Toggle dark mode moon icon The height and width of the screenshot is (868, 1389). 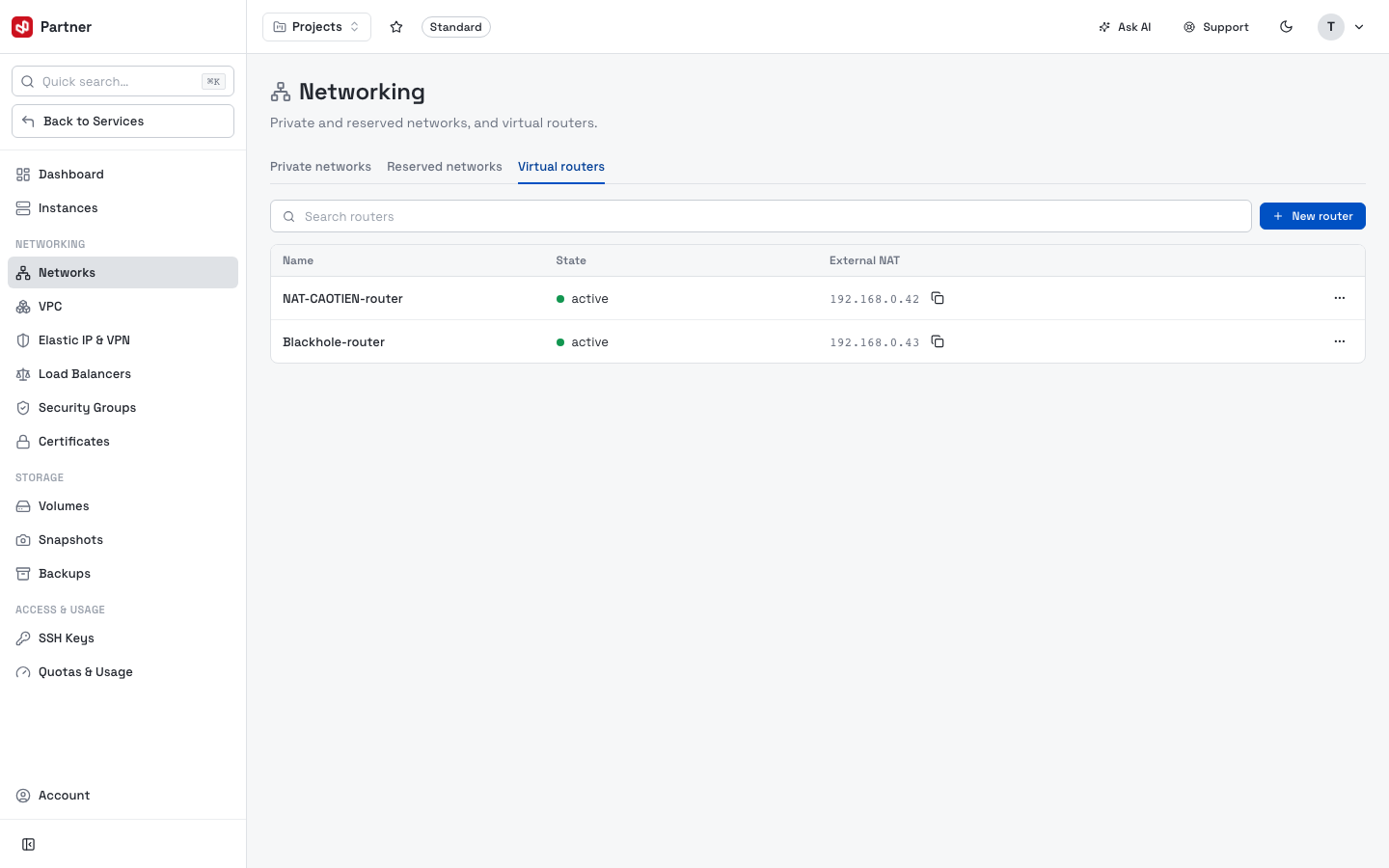tap(1286, 27)
